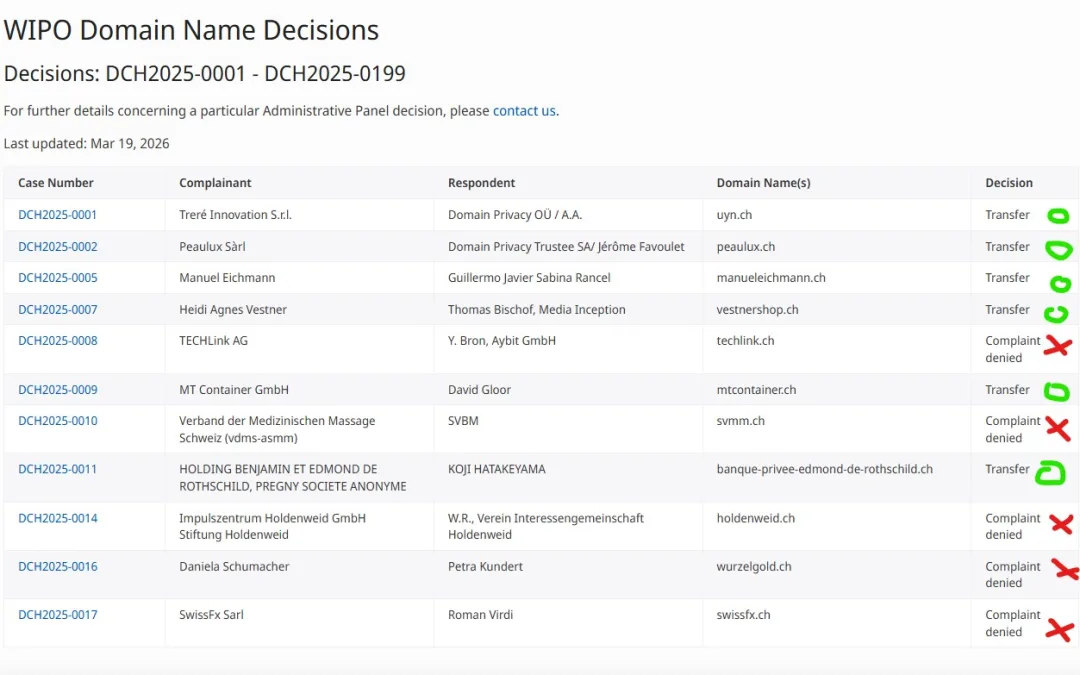Click the red X in the svmm.ch row
This screenshot has height=675, width=1080.
[1057, 429]
